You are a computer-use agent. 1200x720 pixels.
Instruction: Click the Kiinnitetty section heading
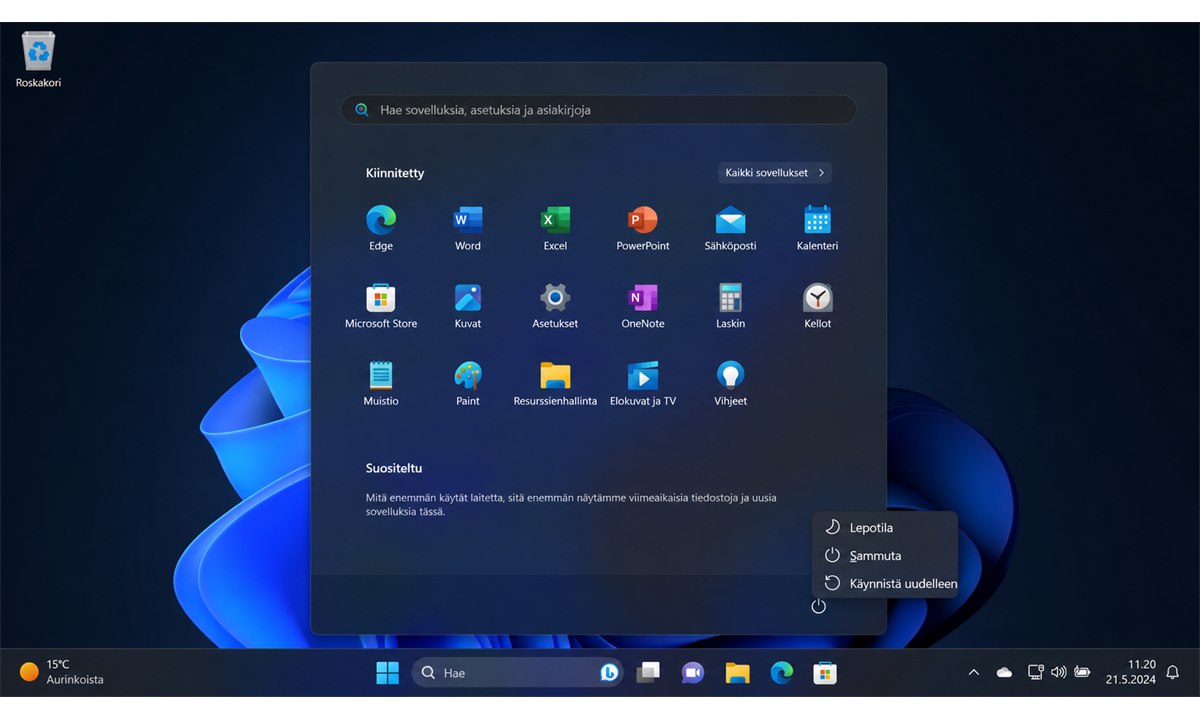point(395,173)
